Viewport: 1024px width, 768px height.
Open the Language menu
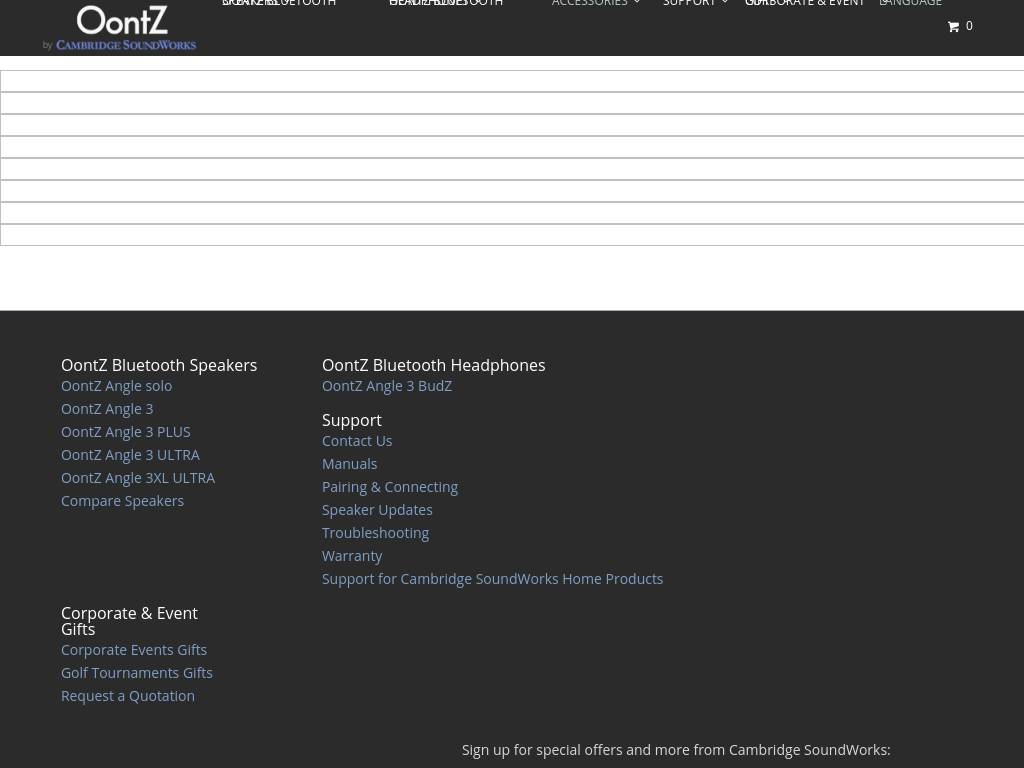coord(911,3)
